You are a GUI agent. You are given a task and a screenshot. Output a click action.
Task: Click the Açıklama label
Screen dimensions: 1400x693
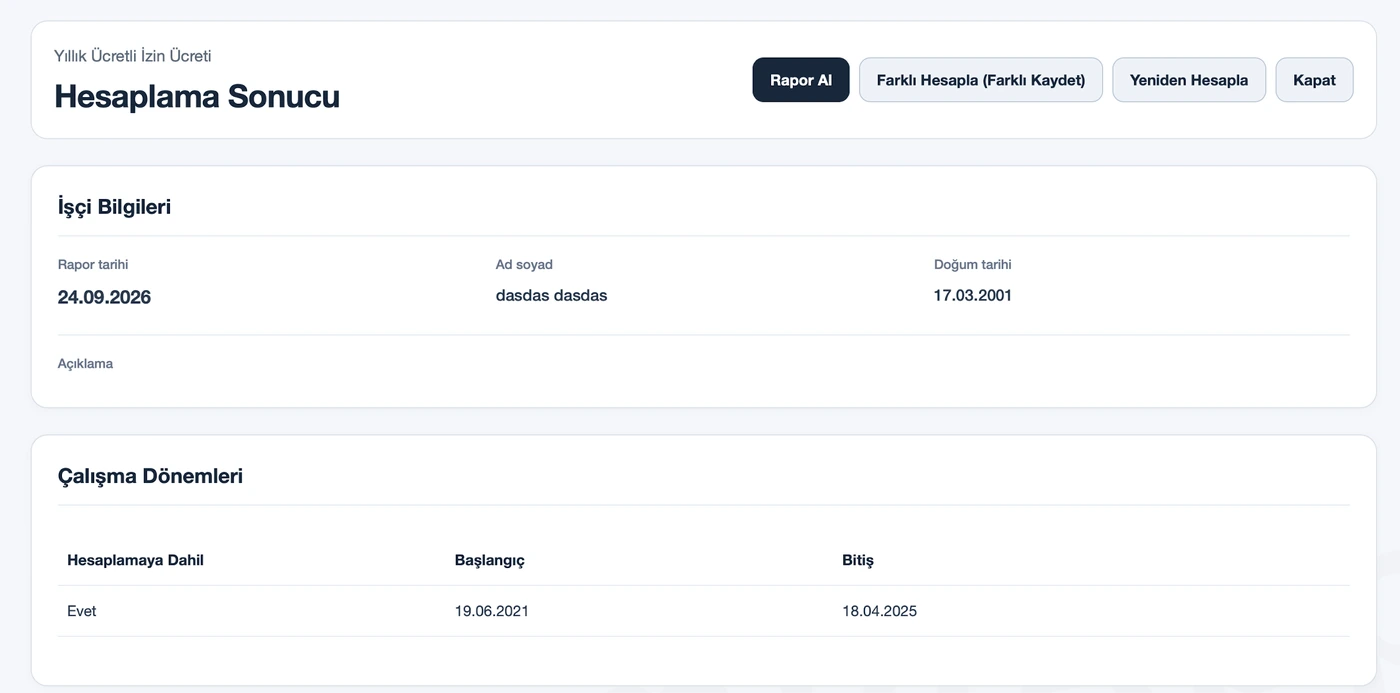pos(85,364)
